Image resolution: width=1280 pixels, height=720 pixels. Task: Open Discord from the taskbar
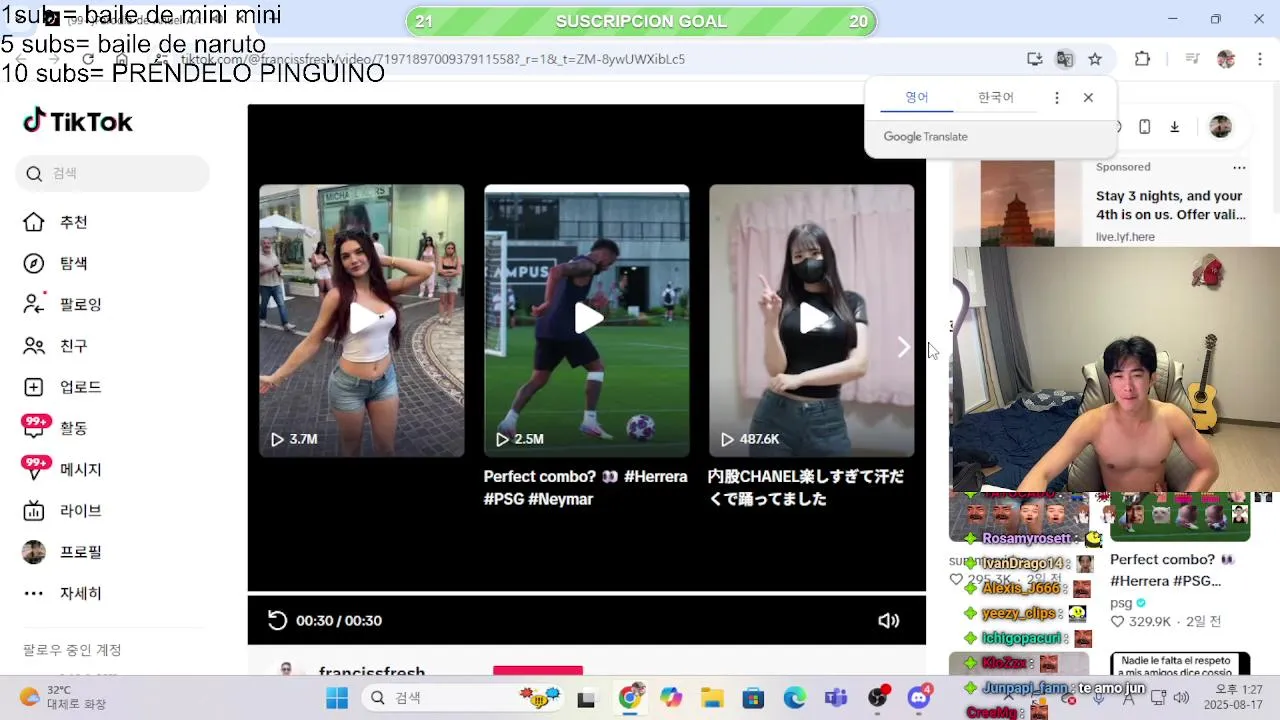pos(919,698)
